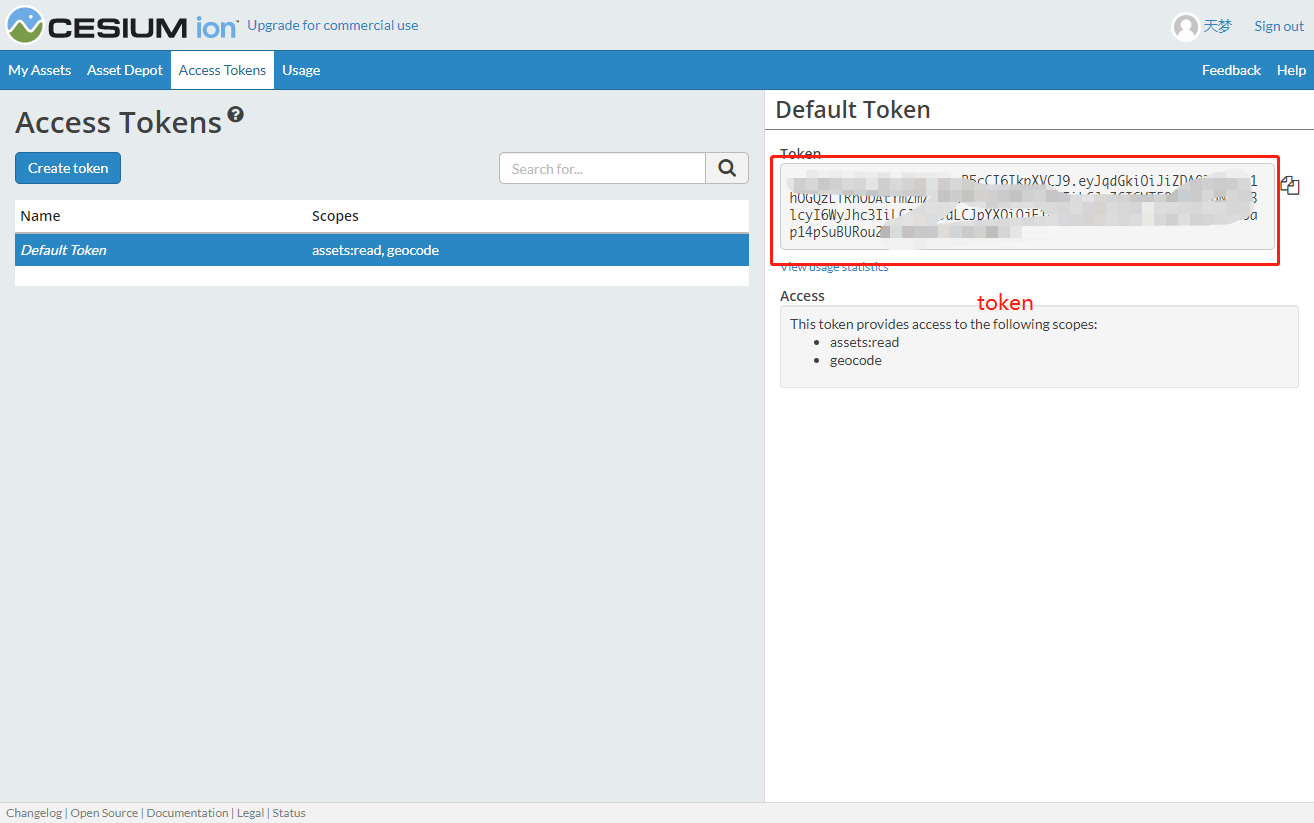Open the Feedback menu item
The height and width of the screenshot is (823, 1314).
click(1231, 70)
